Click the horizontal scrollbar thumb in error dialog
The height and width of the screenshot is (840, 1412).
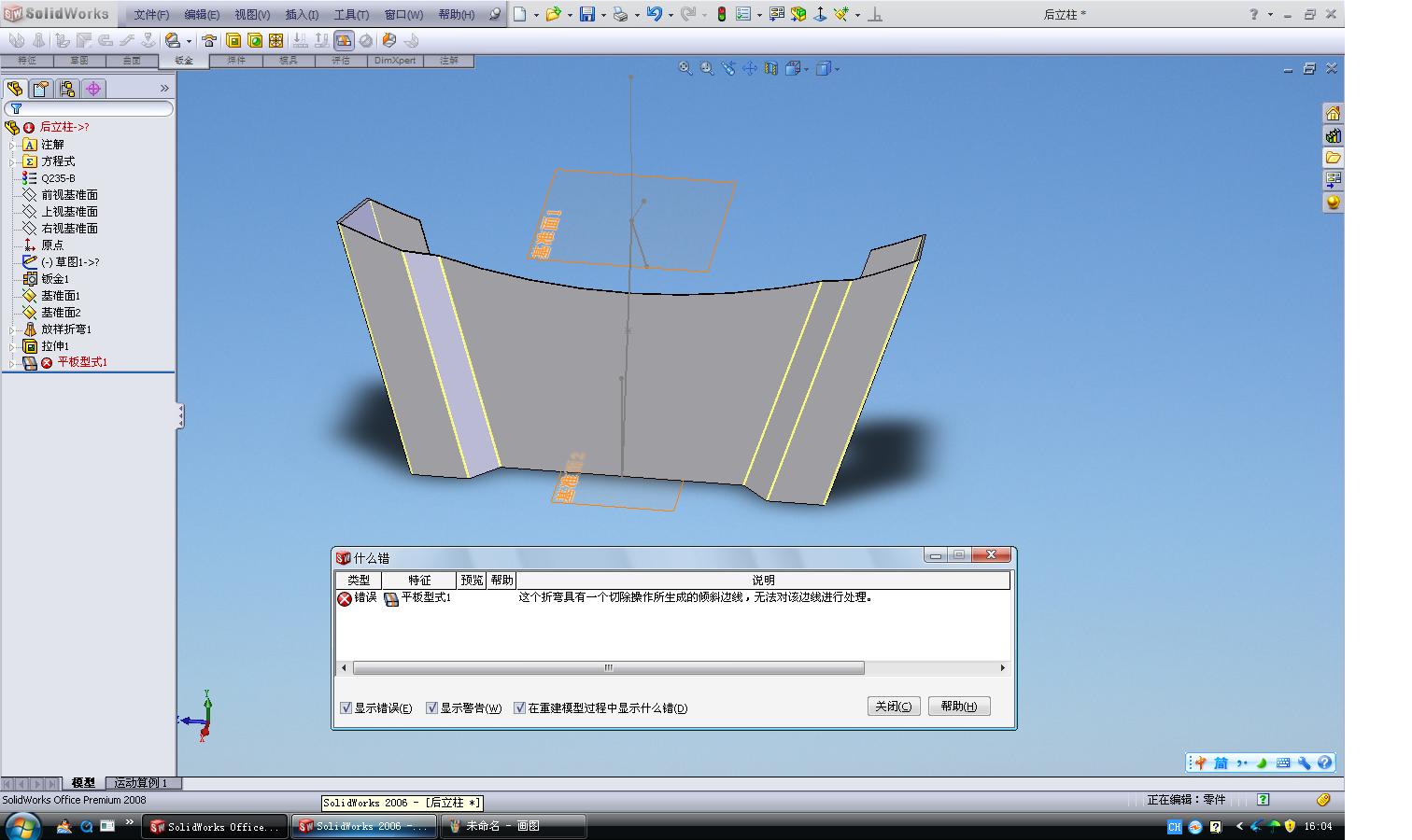click(608, 667)
